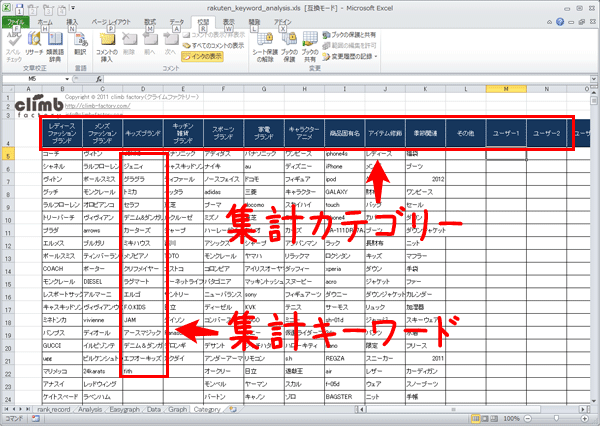Switch to the データ ribbon tab
Screen dimensions: 600x426
click(176, 22)
